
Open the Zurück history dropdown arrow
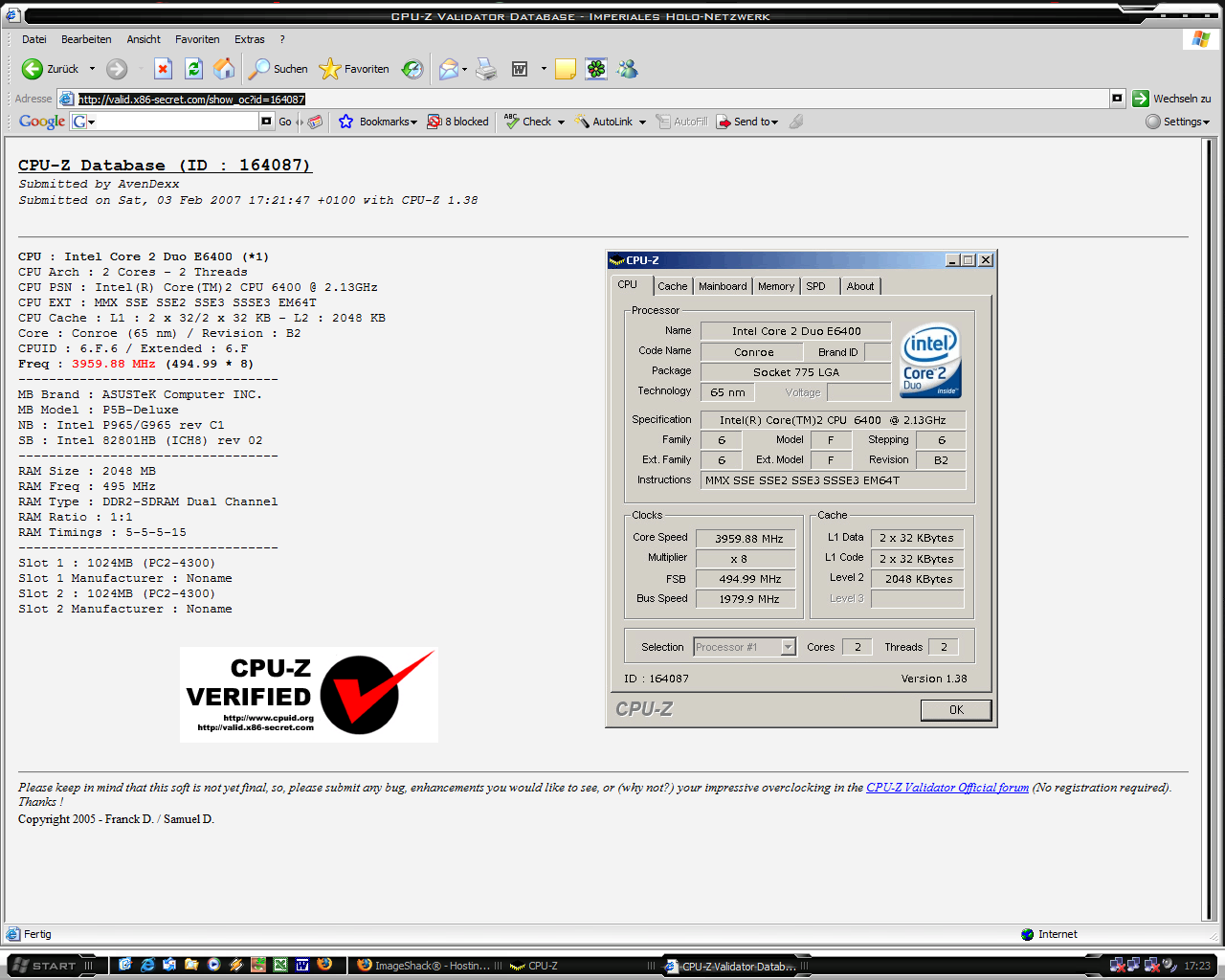92,69
